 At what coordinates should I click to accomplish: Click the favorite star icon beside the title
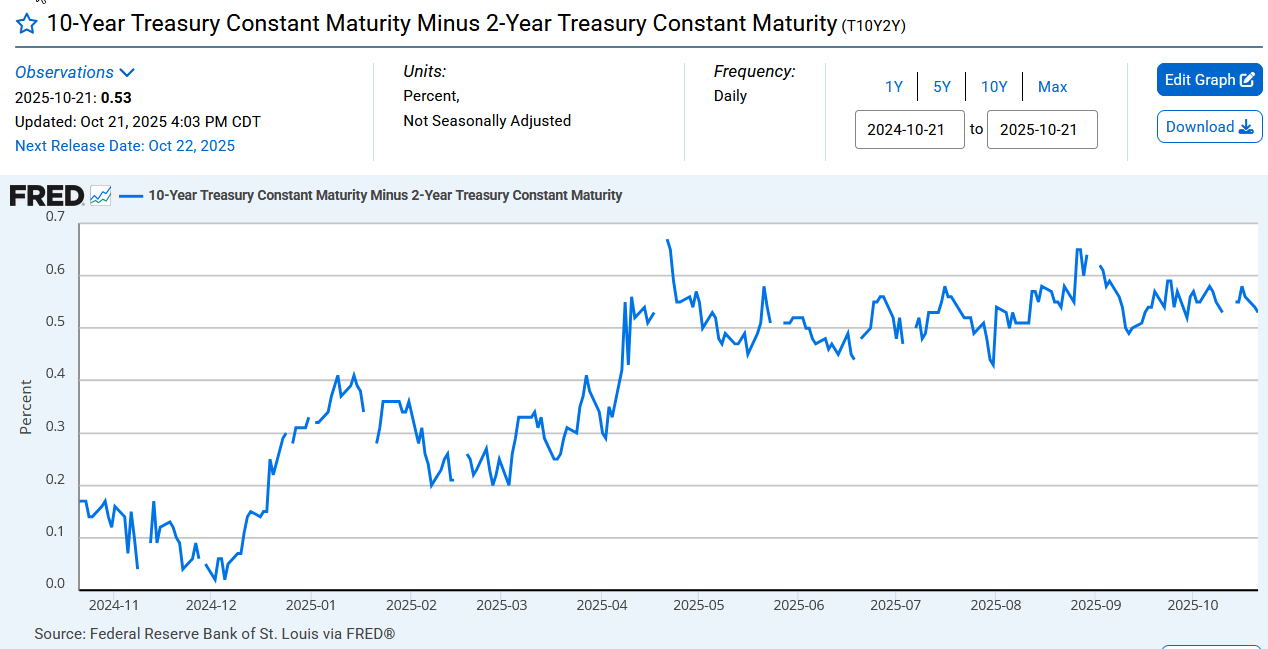[x=27, y=24]
